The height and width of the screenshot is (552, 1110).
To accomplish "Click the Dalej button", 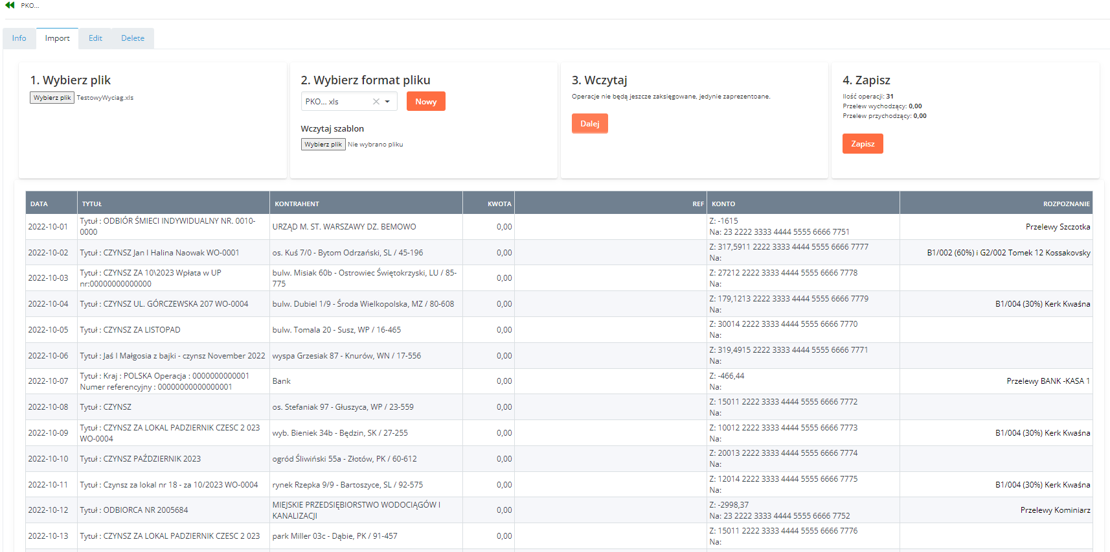I will pyautogui.click(x=589, y=123).
